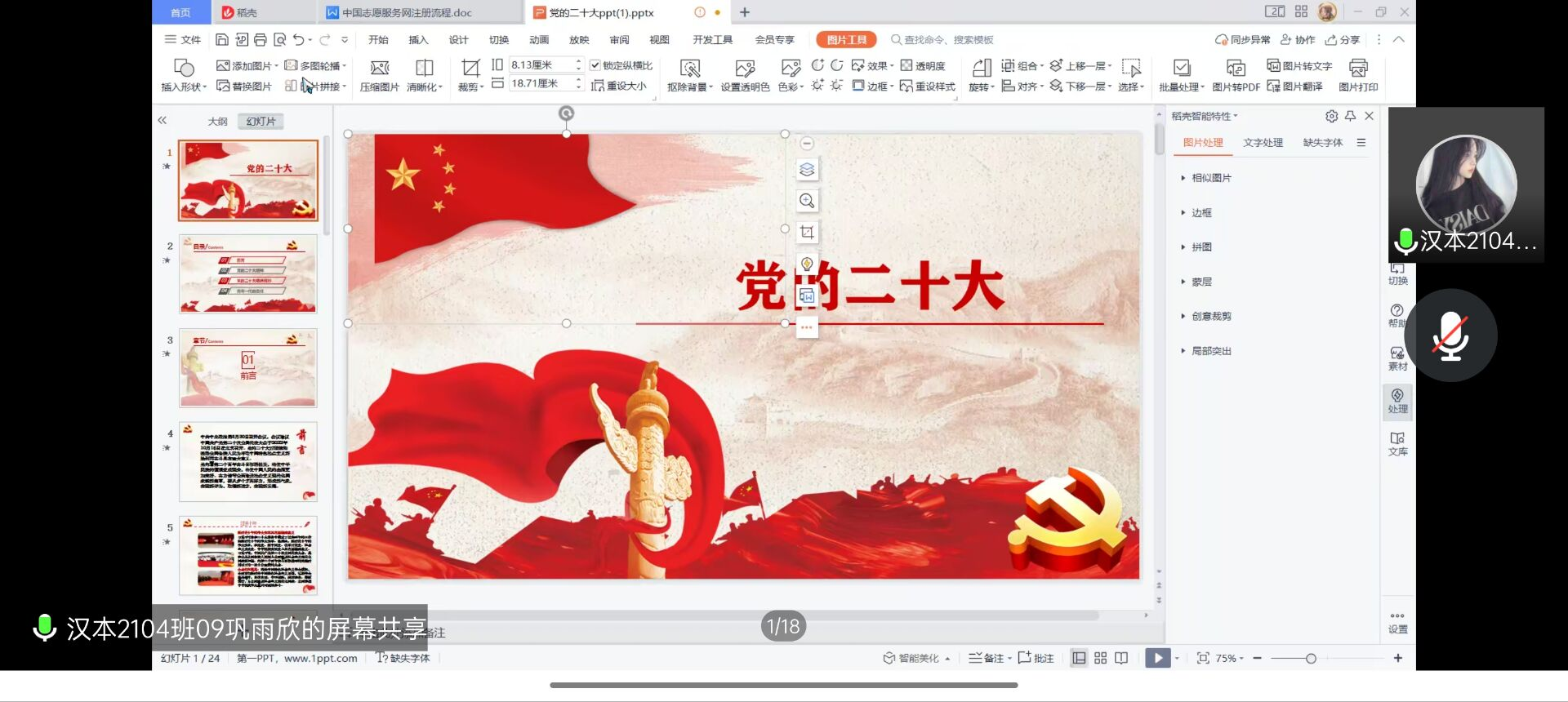Click the Rotate (旋转) icon
Viewport: 1568px width, 702px height.
pos(982,74)
